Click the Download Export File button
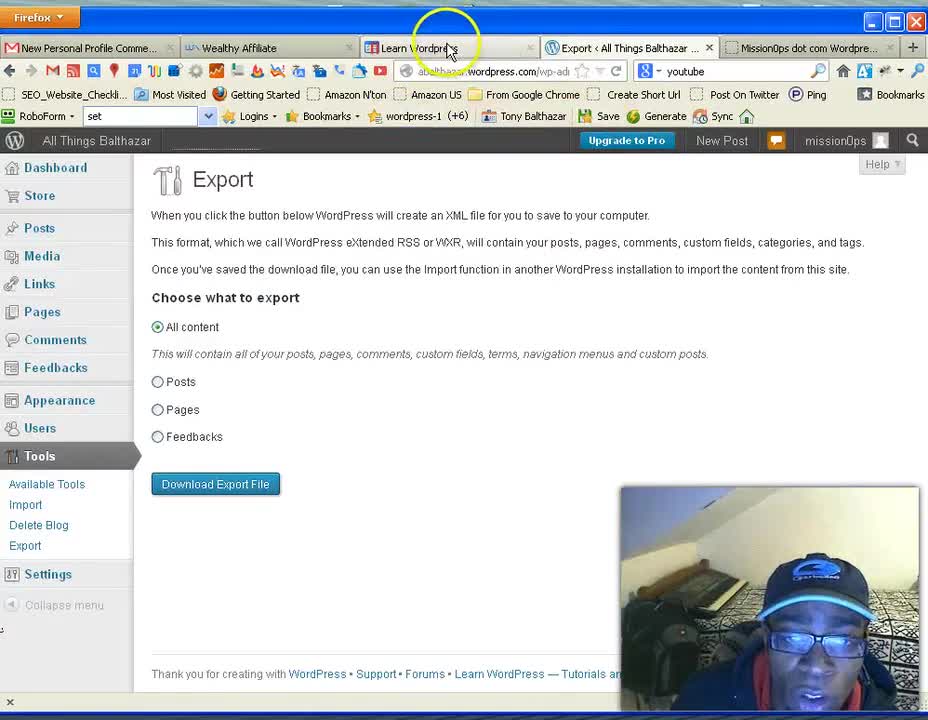Image resolution: width=928 pixels, height=720 pixels. coord(215,484)
